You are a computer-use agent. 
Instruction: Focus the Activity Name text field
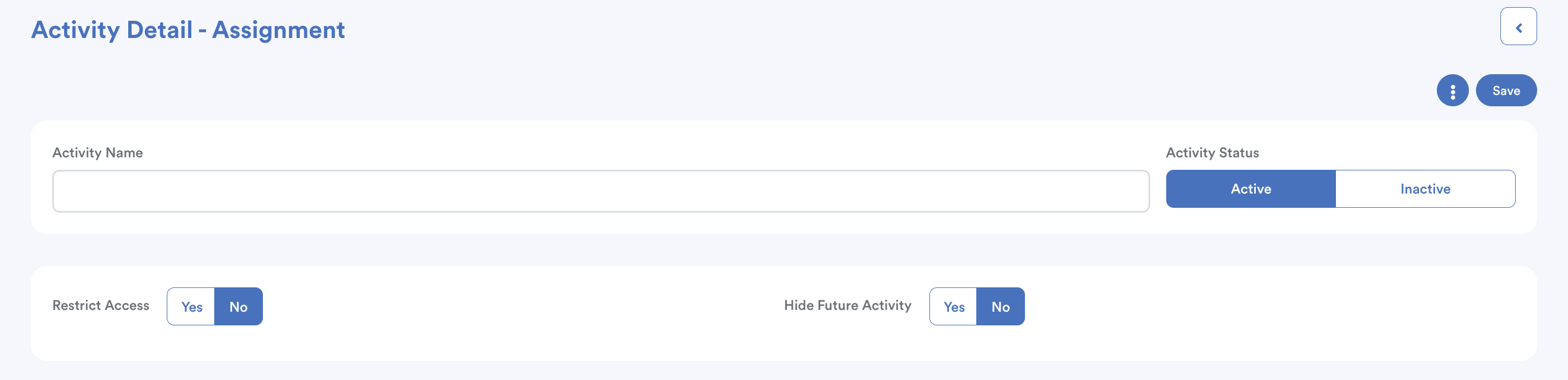[x=600, y=191]
